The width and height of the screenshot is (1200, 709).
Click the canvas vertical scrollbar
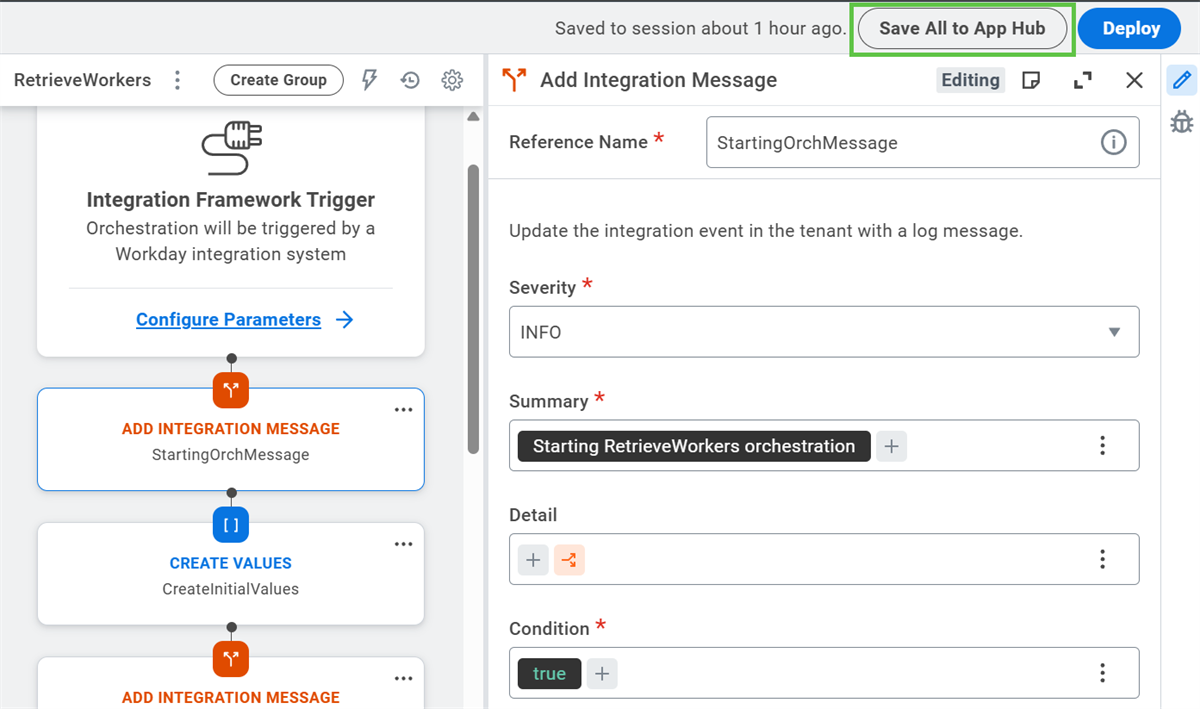click(x=473, y=308)
